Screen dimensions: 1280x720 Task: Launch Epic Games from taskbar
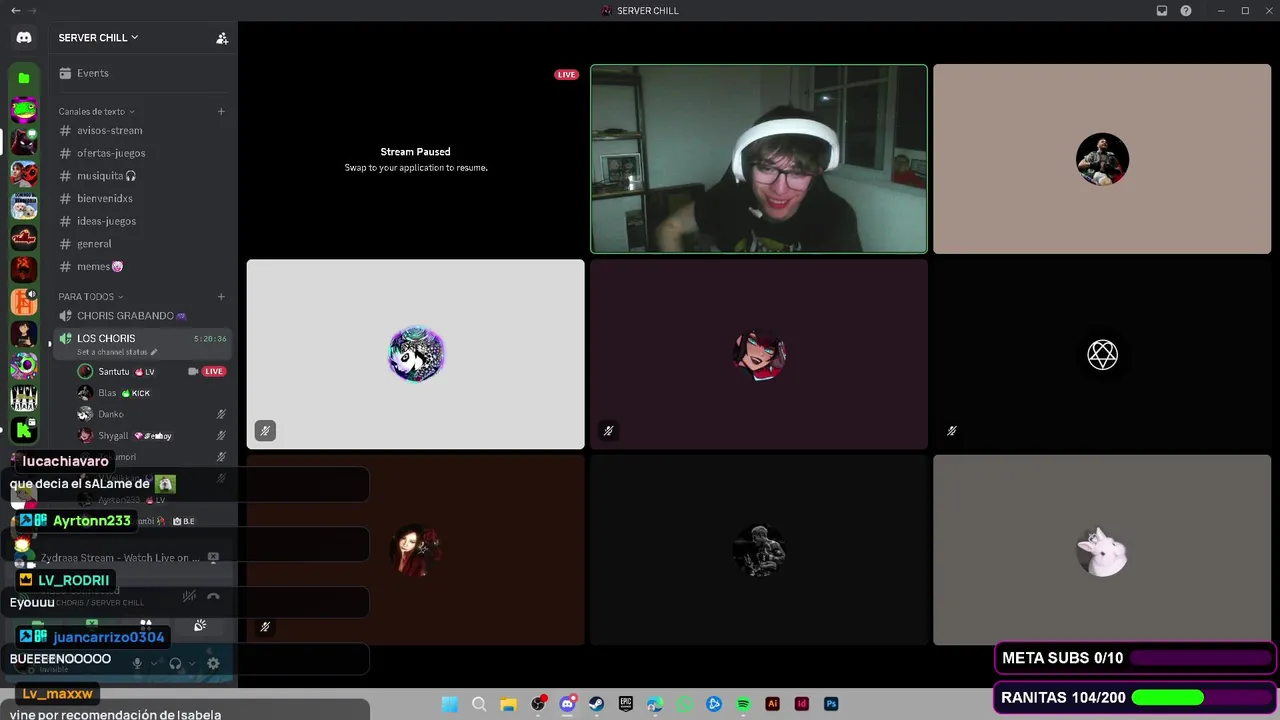click(626, 704)
